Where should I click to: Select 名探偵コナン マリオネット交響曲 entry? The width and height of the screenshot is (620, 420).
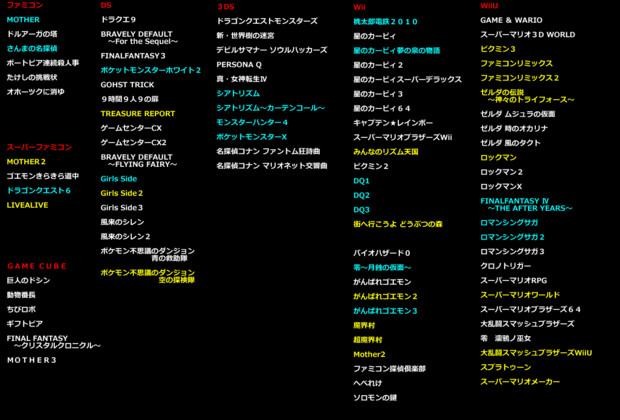pos(272,166)
